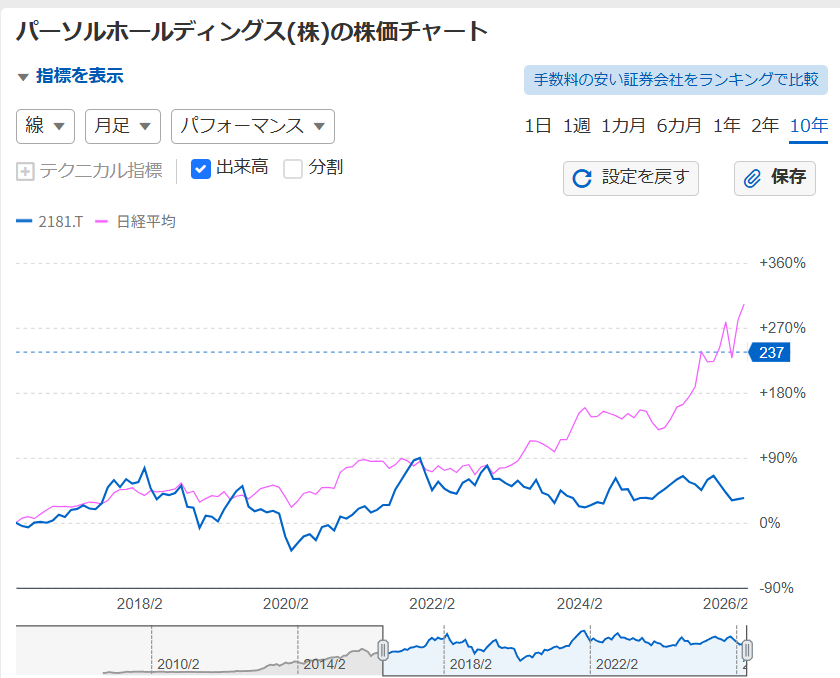Click the +360% axis label
Screen dimensions: 840x678
pyautogui.click(x=782, y=263)
